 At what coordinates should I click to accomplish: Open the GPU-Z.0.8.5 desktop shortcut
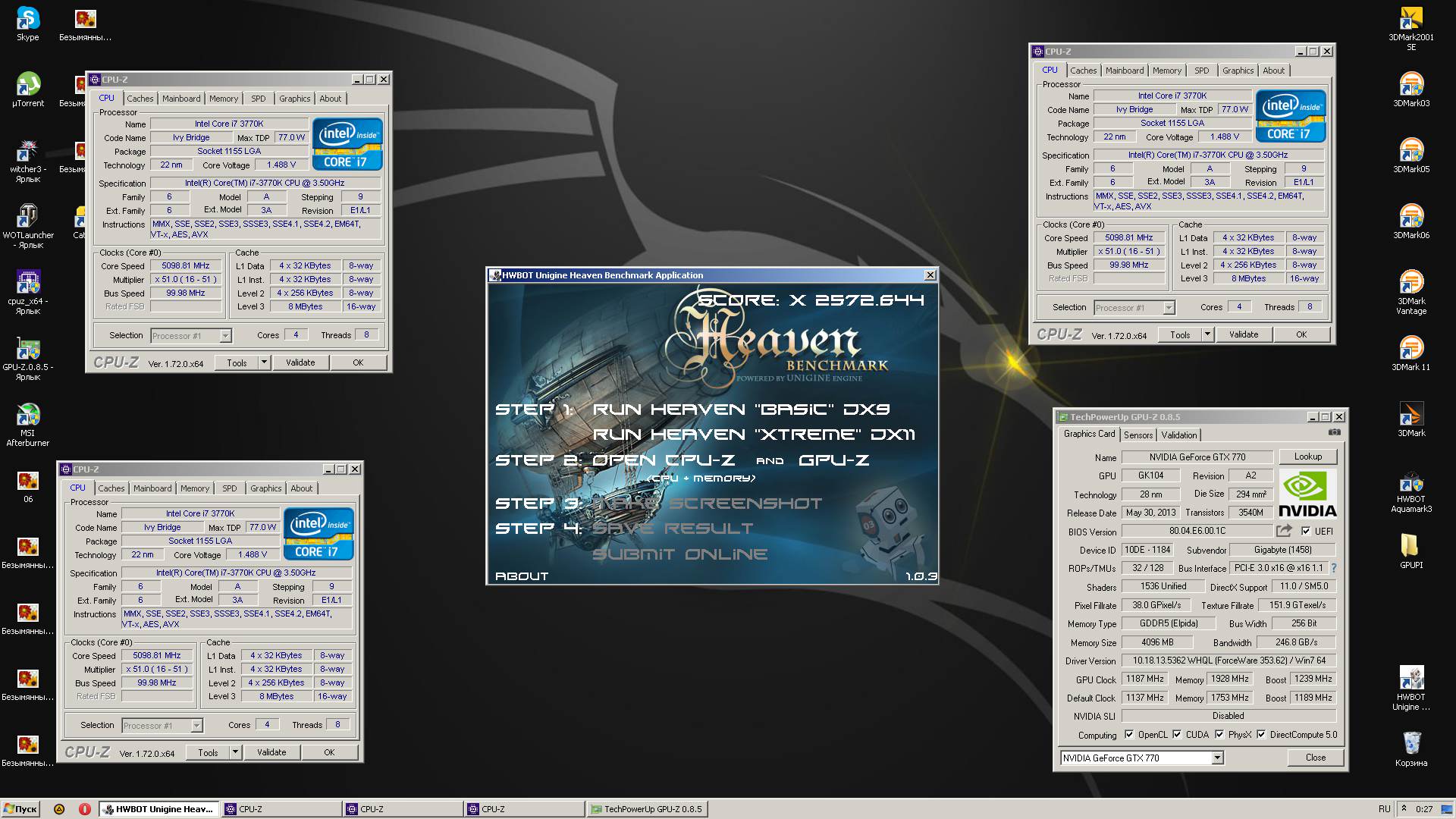tap(28, 358)
